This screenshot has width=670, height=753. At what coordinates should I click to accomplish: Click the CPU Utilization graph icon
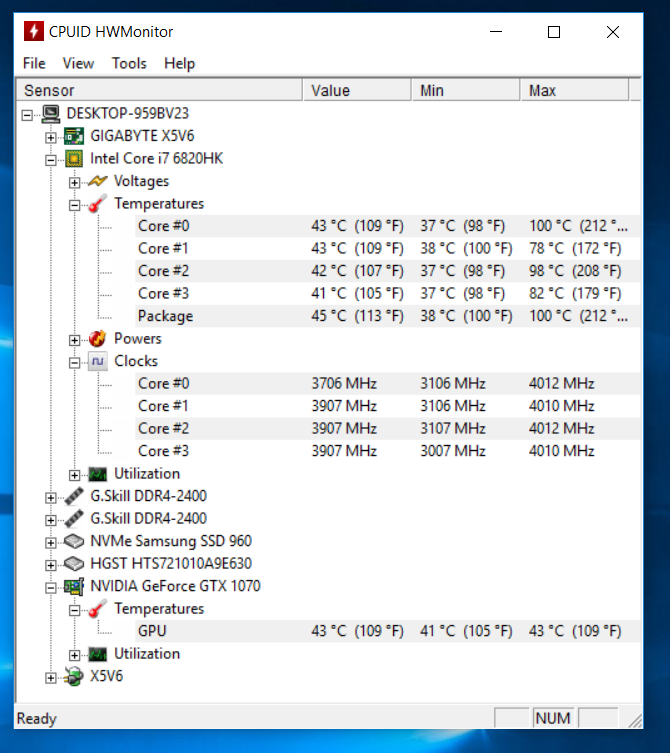(x=97, y=474)
